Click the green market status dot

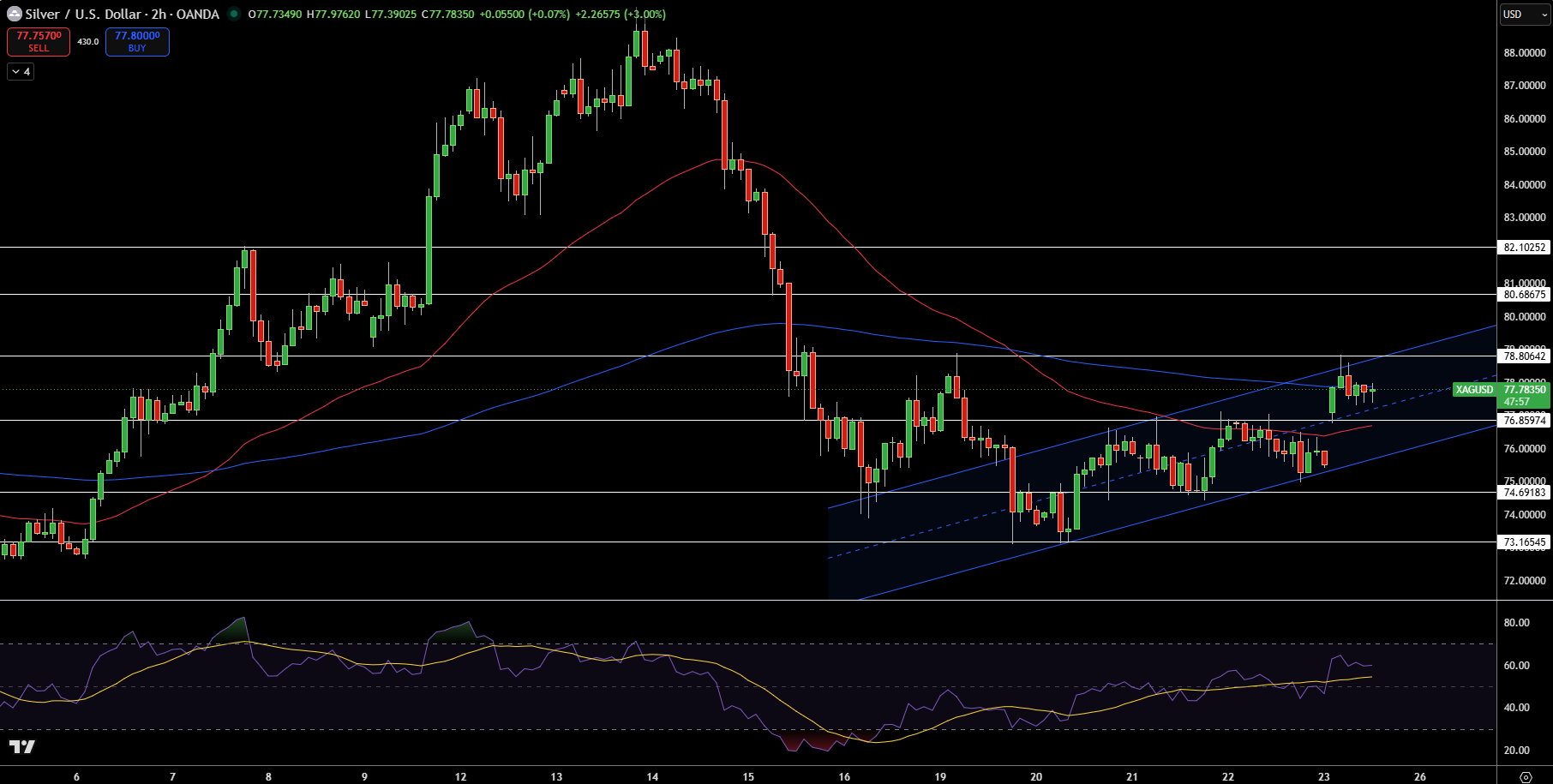click(x=233, y=14)
